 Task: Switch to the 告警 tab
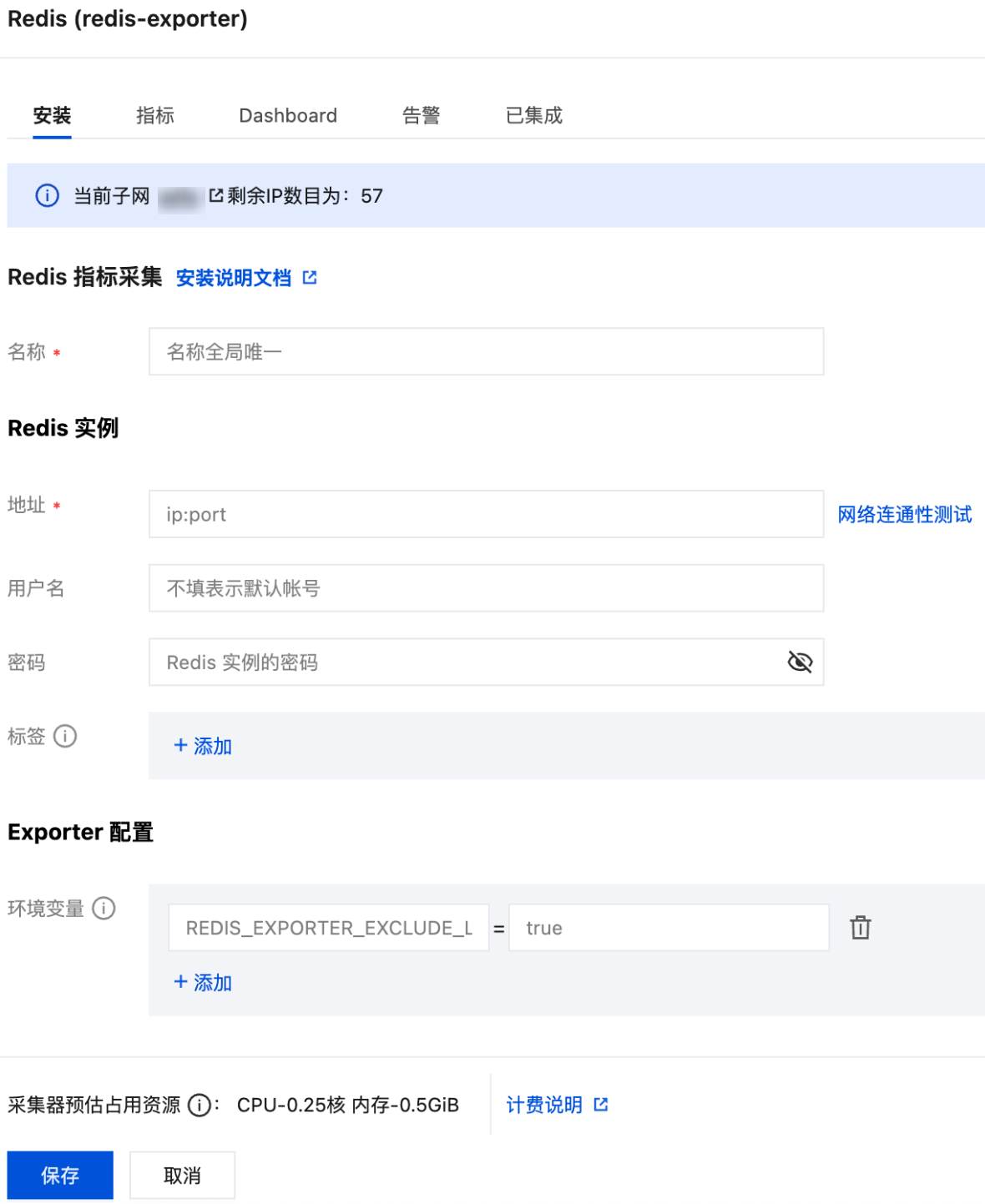[421, 115]
